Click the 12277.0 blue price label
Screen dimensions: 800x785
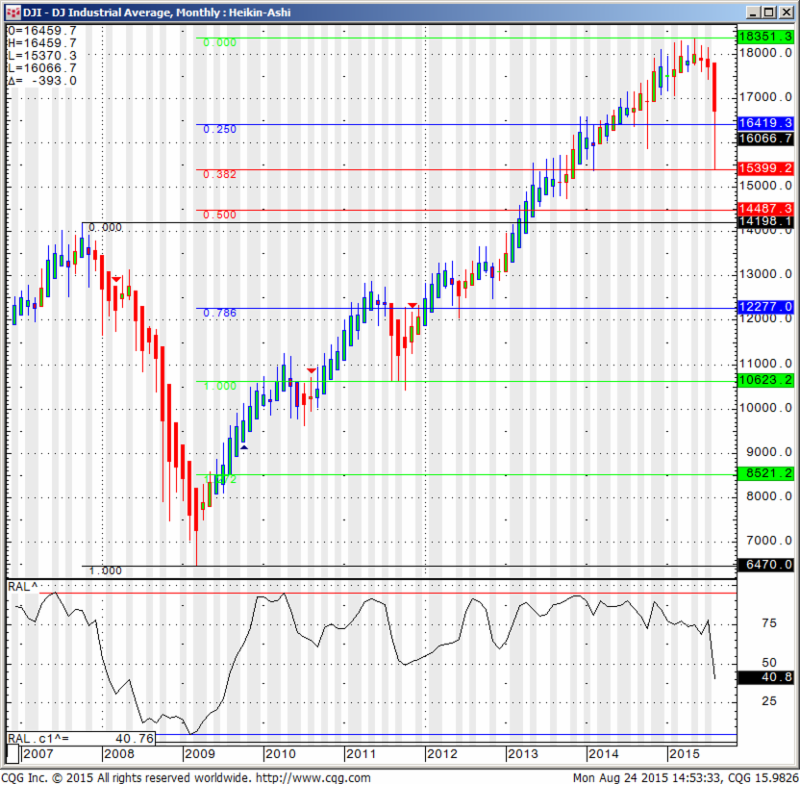(765, 307)
